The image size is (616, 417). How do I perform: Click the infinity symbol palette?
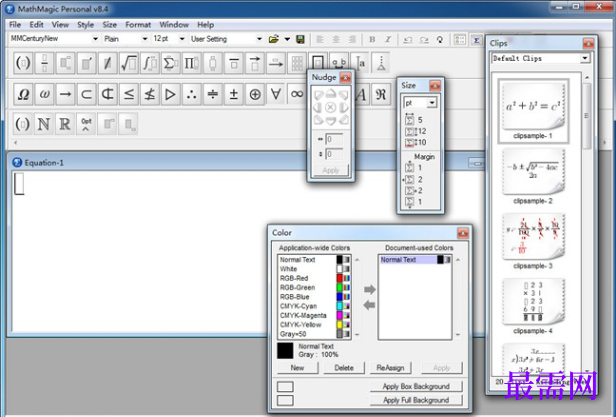tap(297, 94)
